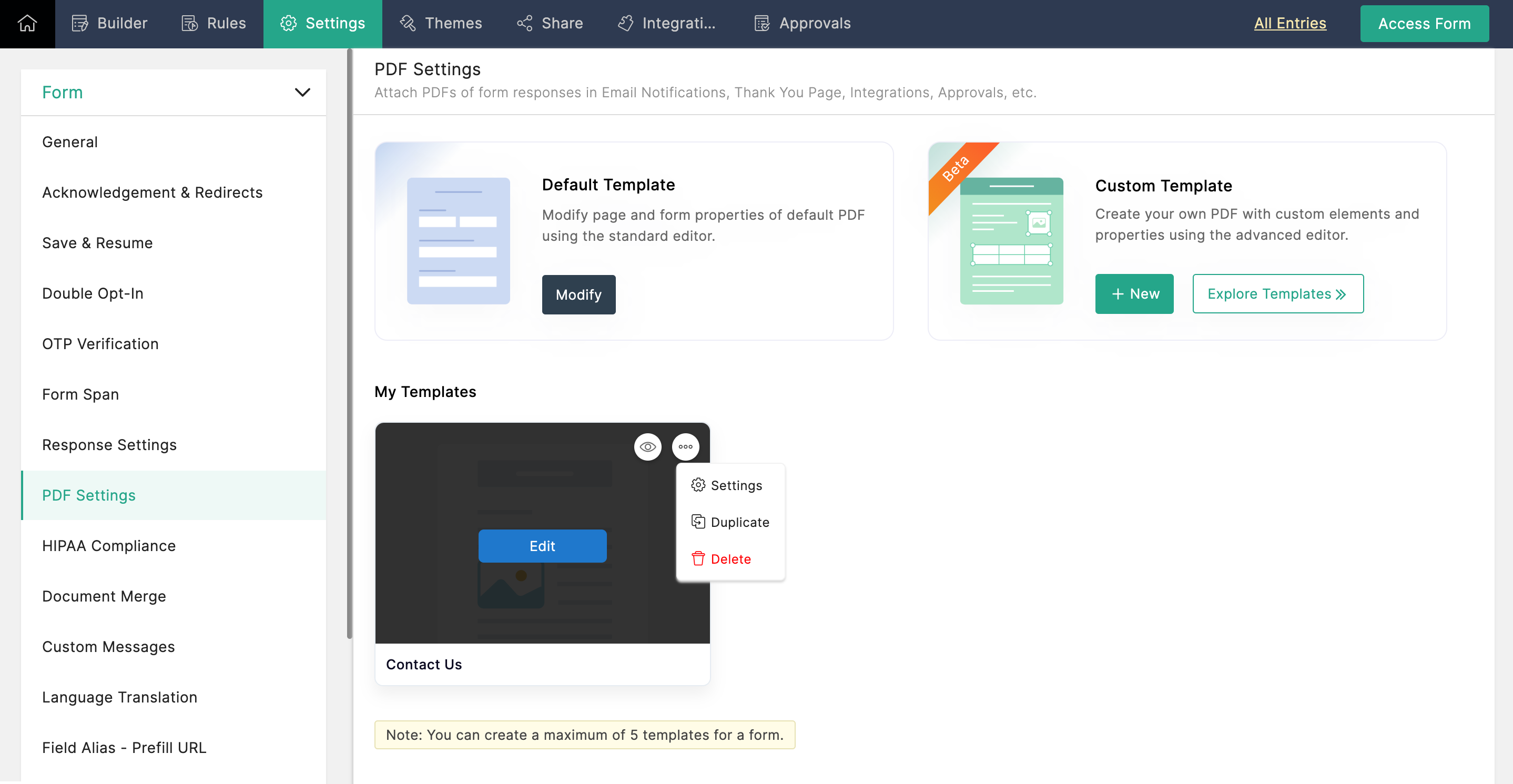
Task: Open HIPAA Compliance in sidebar
Action: pos(109,546)
